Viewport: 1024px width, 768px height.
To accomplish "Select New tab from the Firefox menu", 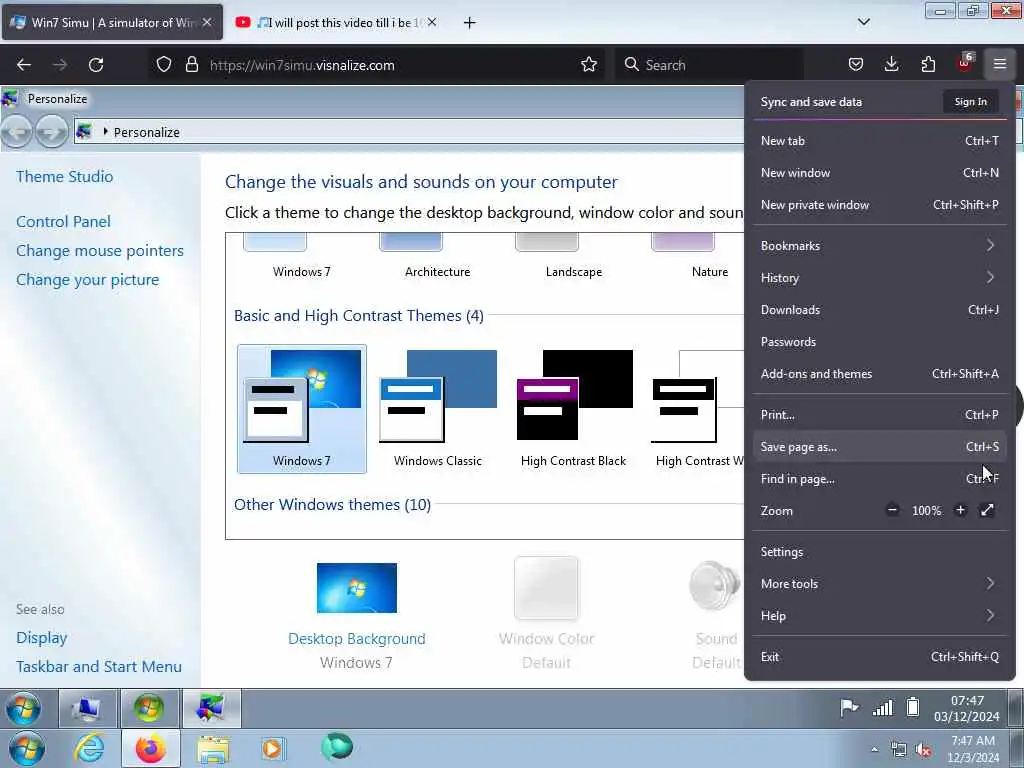I will pos(880,140).
